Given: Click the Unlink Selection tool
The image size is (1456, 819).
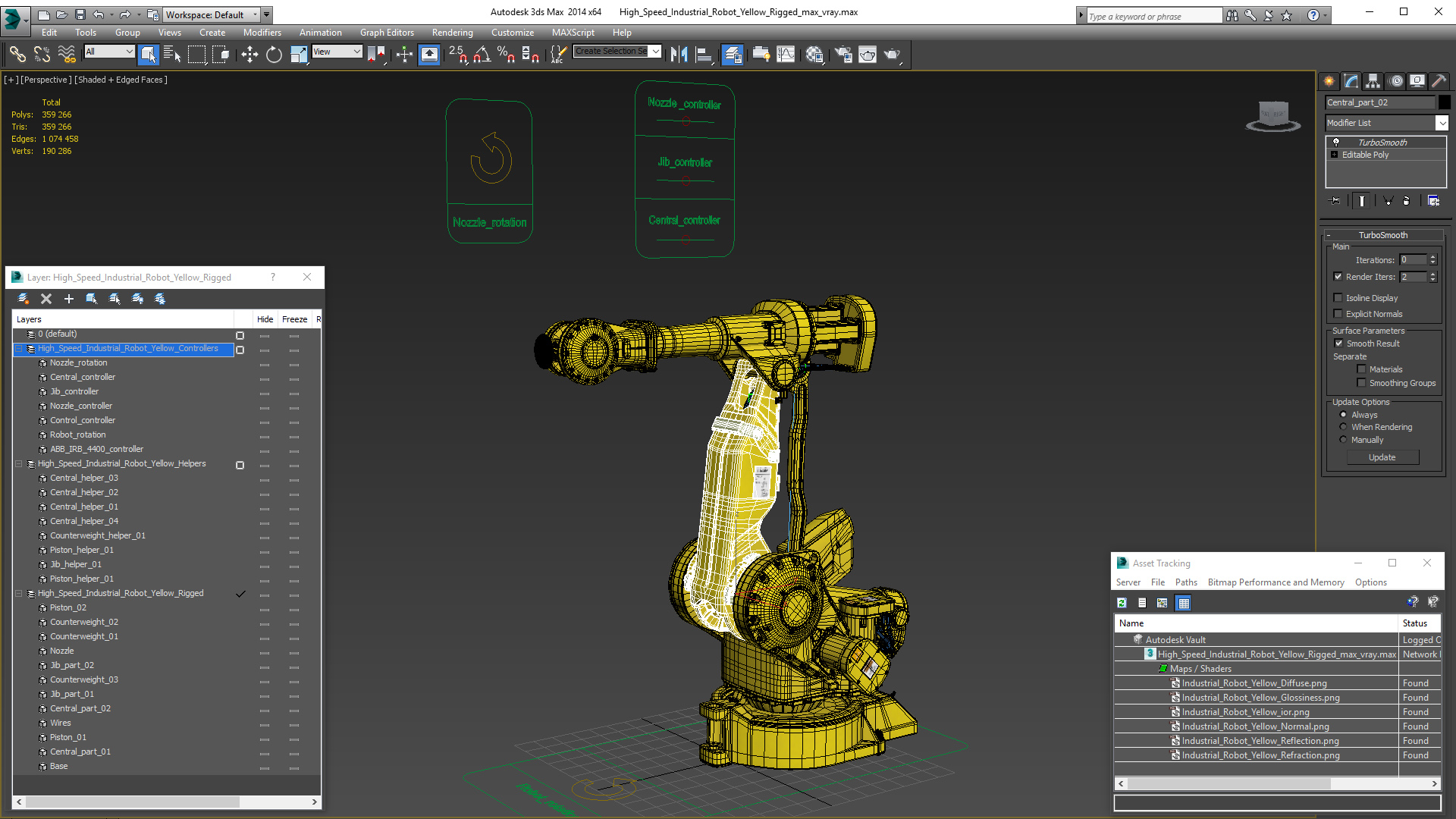Looking at the screenshot, I should coord(42,54).
